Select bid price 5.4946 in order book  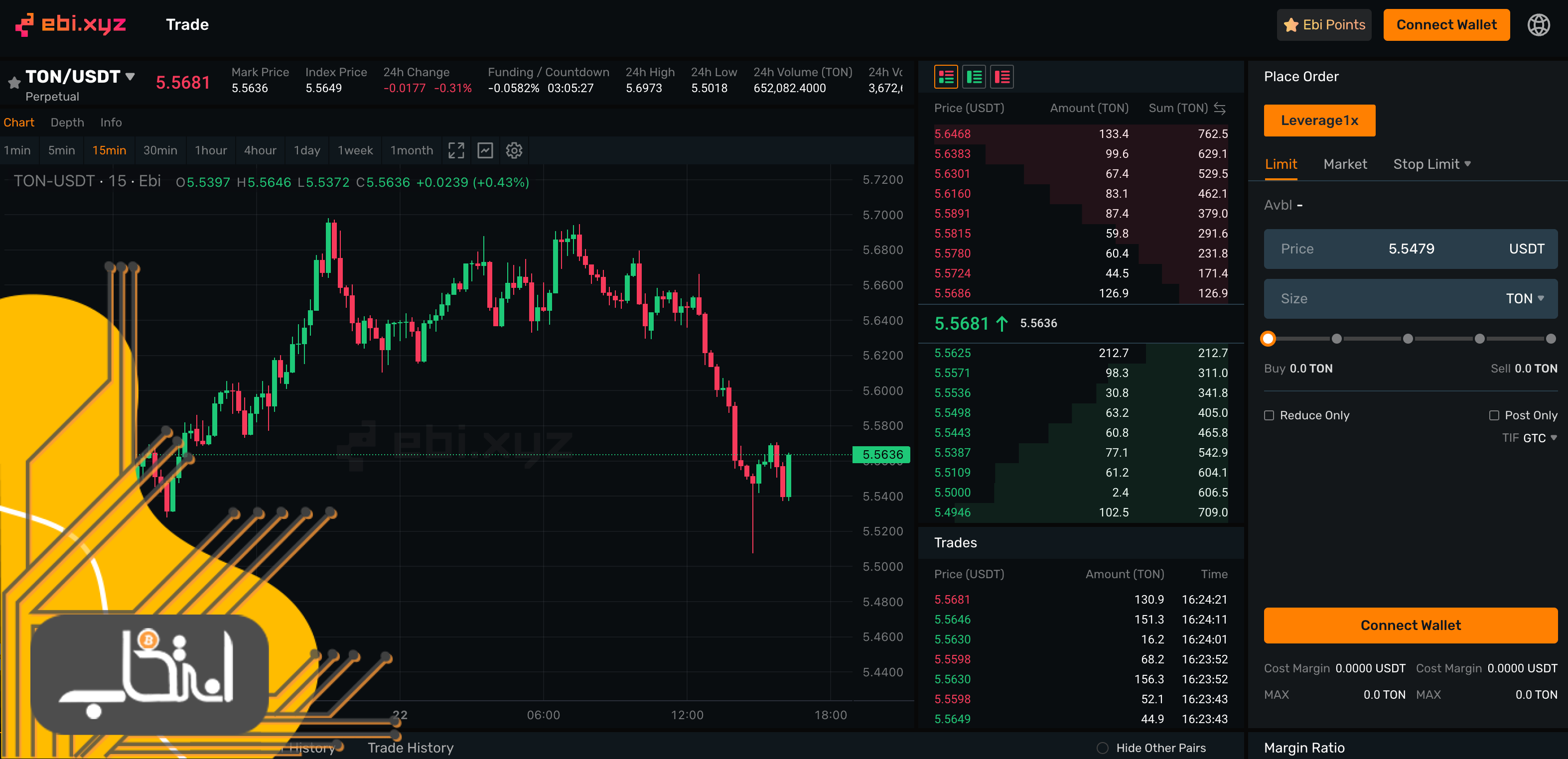click(x=952, y=512)
